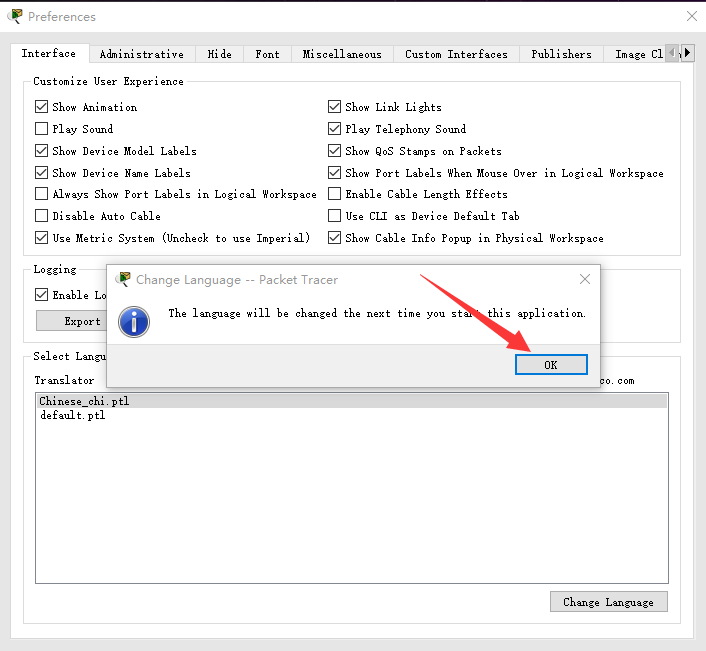
Task: Click the blue information icon in dialog
Action: (x=134, y=322)
